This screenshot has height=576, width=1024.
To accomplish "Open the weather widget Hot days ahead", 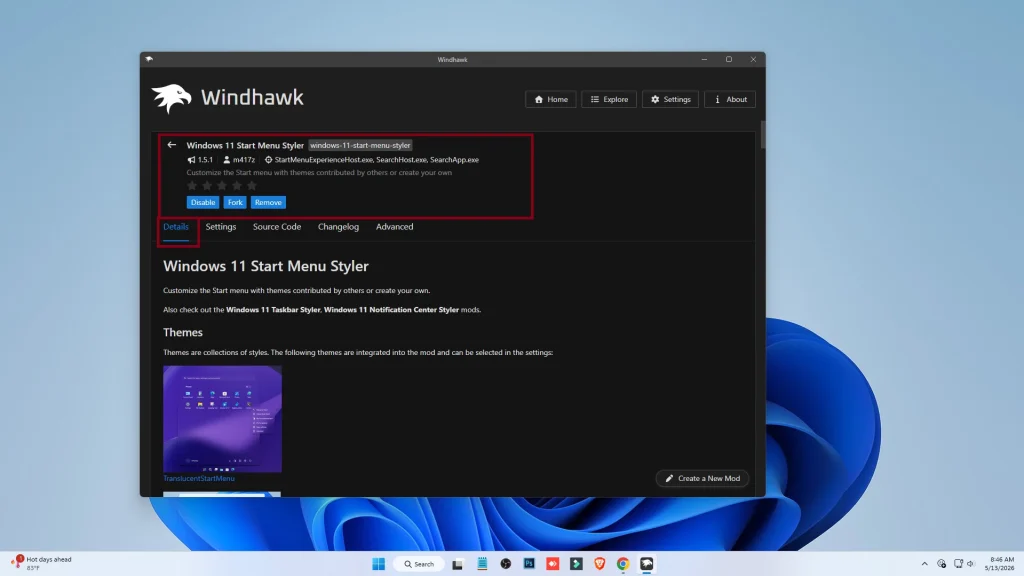I will [40, 563].
